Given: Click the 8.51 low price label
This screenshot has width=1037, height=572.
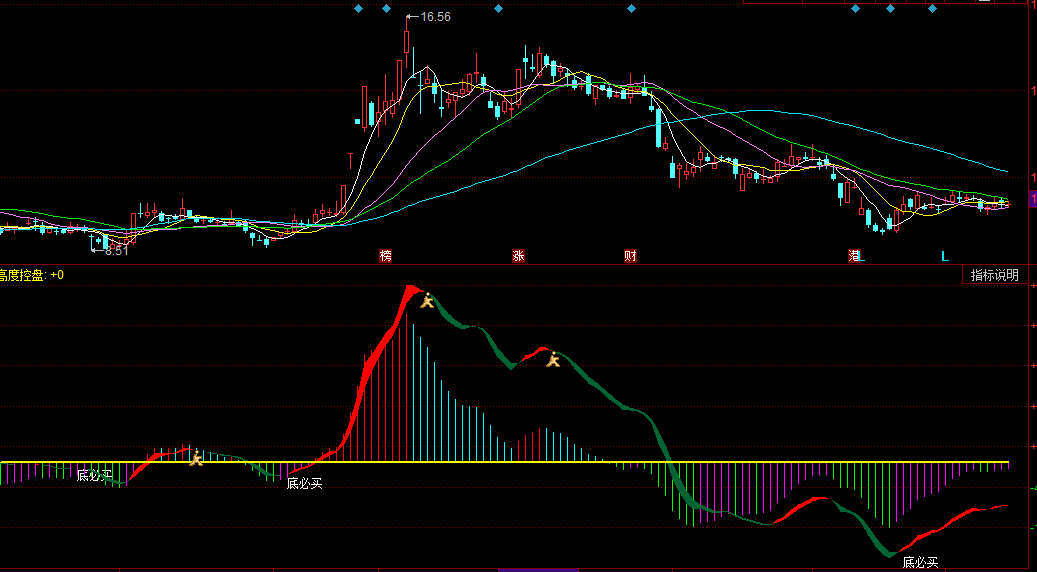Looking at the screenshot, I should point(116,250).
